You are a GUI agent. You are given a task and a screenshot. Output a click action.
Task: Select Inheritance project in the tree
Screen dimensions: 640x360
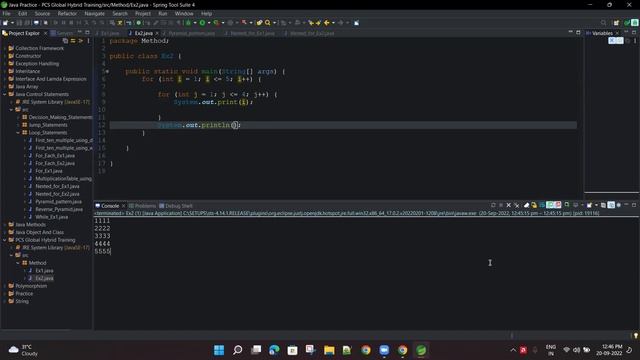point(27,71)
